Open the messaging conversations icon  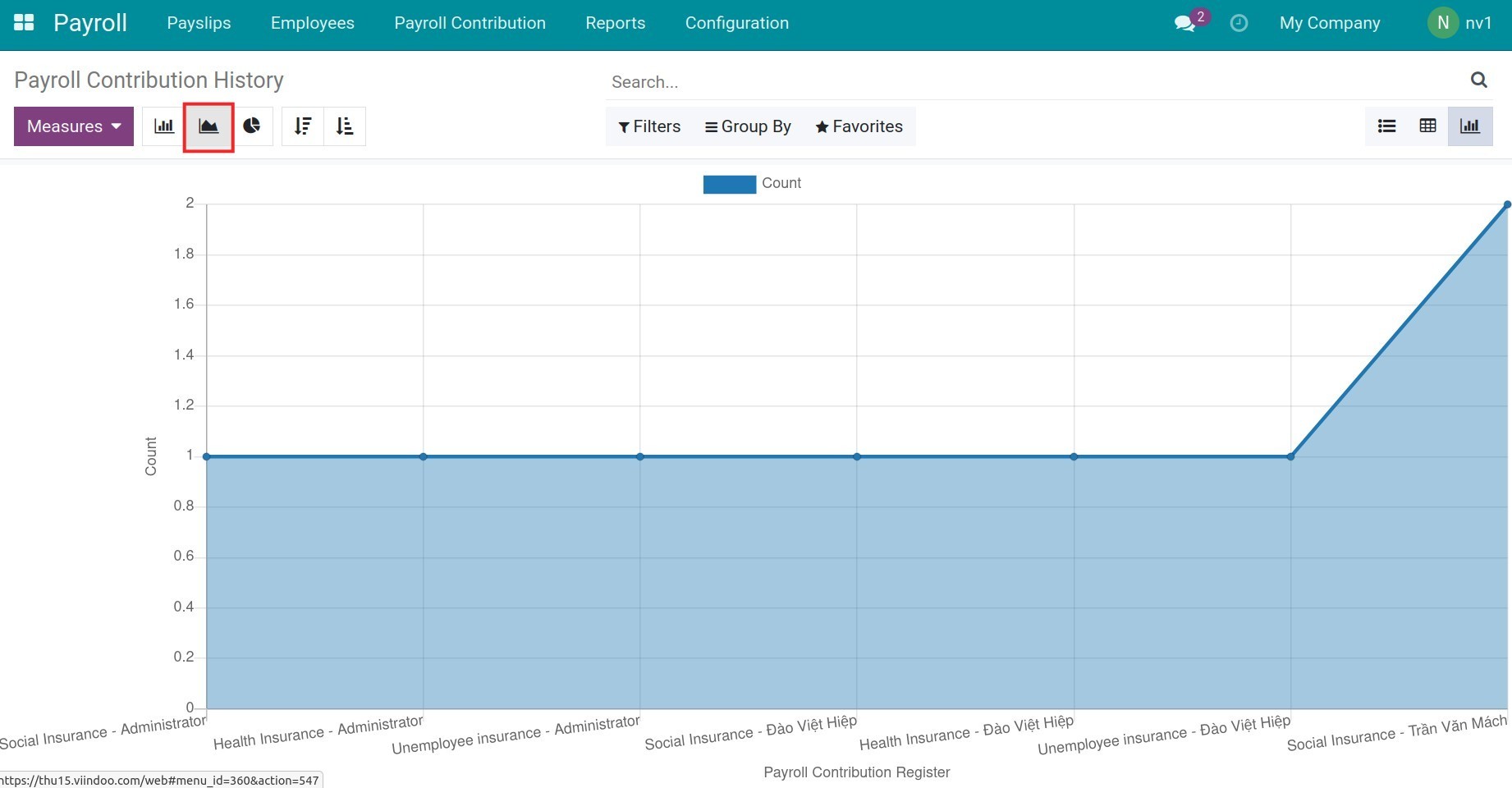1185,22
